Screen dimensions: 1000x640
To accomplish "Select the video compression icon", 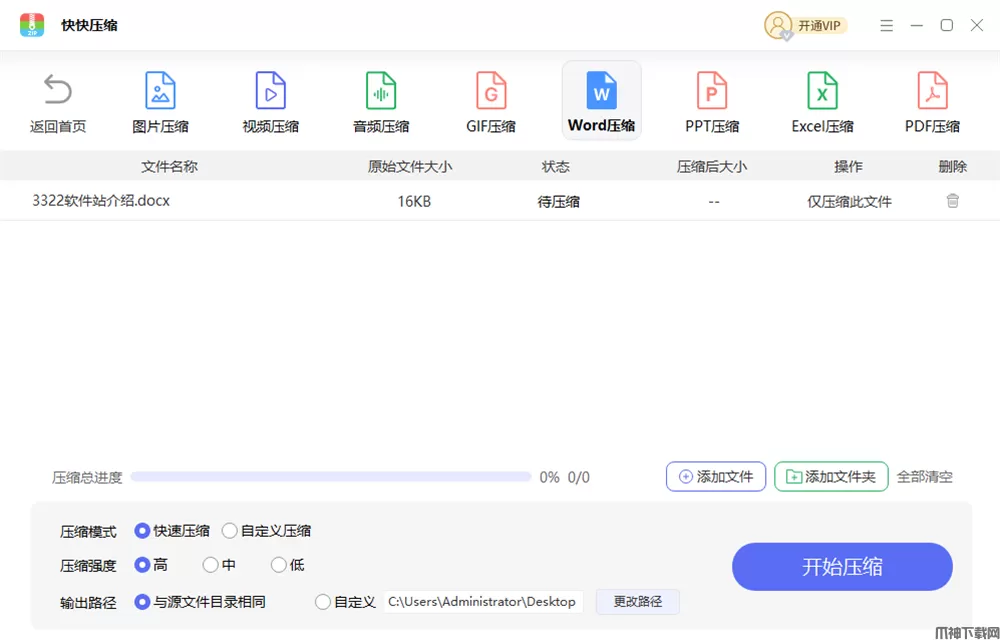I will (270, 91).
